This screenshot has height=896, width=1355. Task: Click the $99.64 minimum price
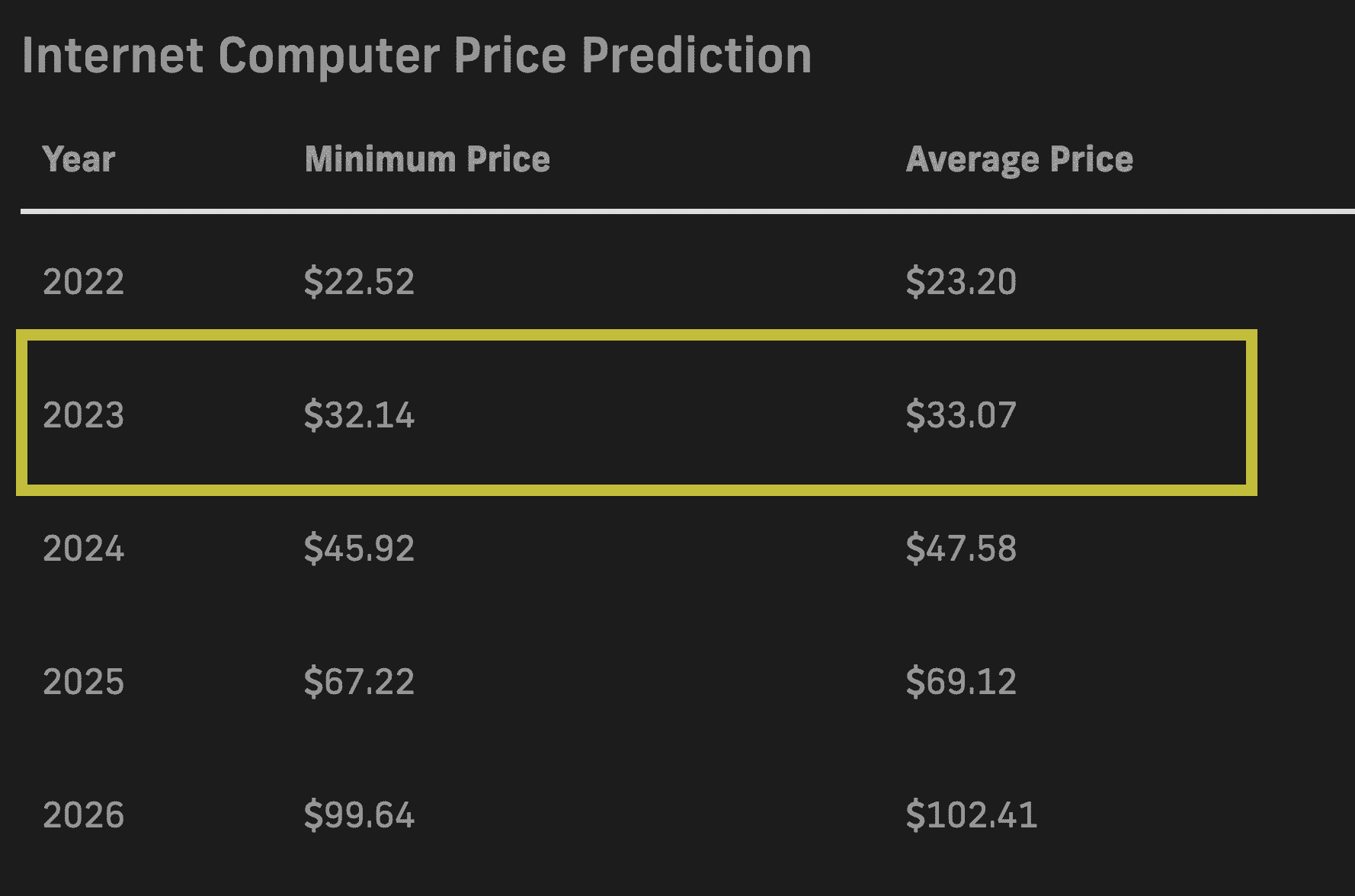[x=359, y=815]
